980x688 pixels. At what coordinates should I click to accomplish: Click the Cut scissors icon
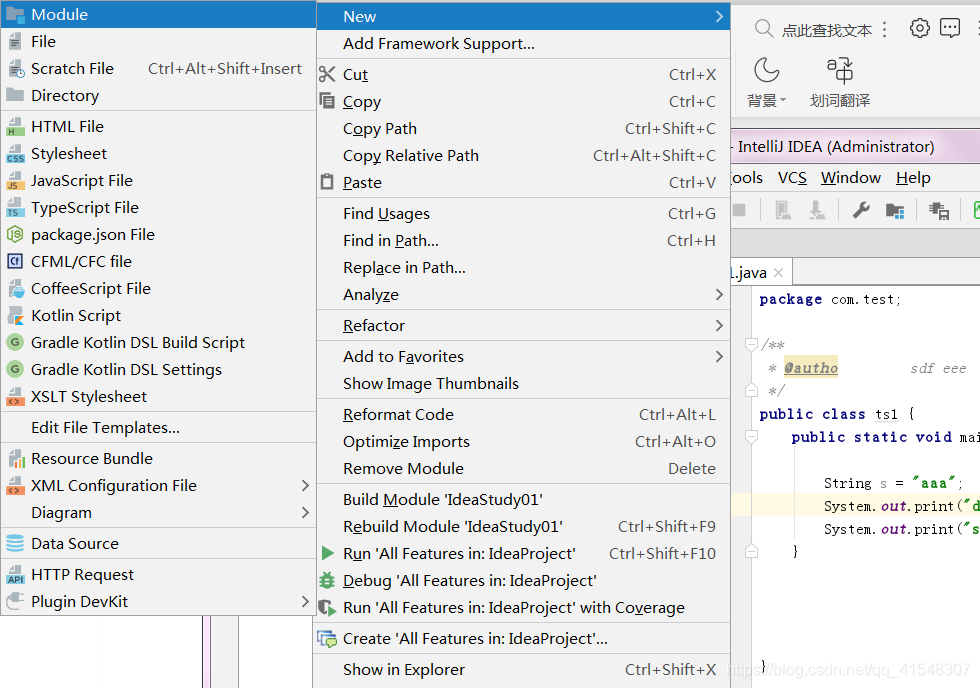click(327, 74)
